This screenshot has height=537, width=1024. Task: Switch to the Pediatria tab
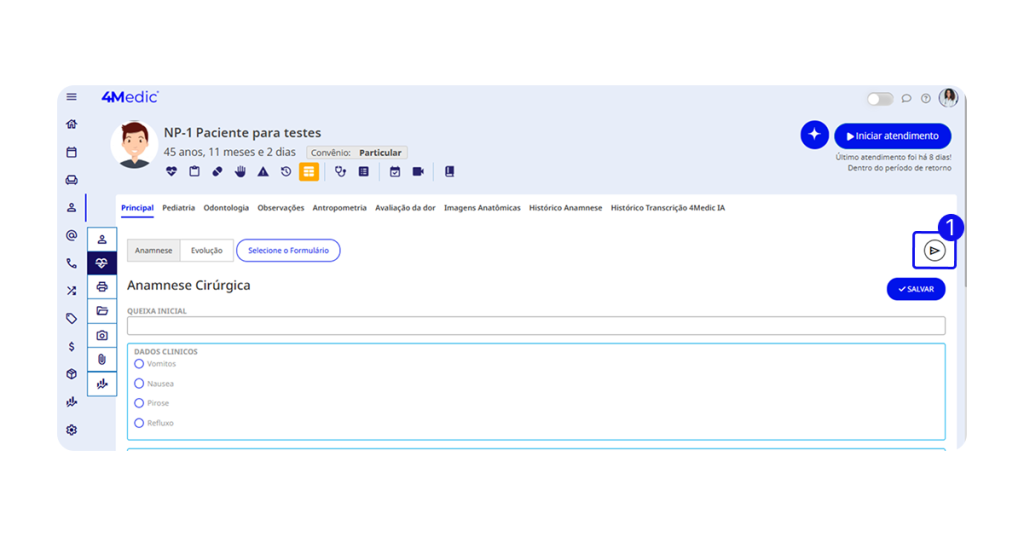pos(178,208)
